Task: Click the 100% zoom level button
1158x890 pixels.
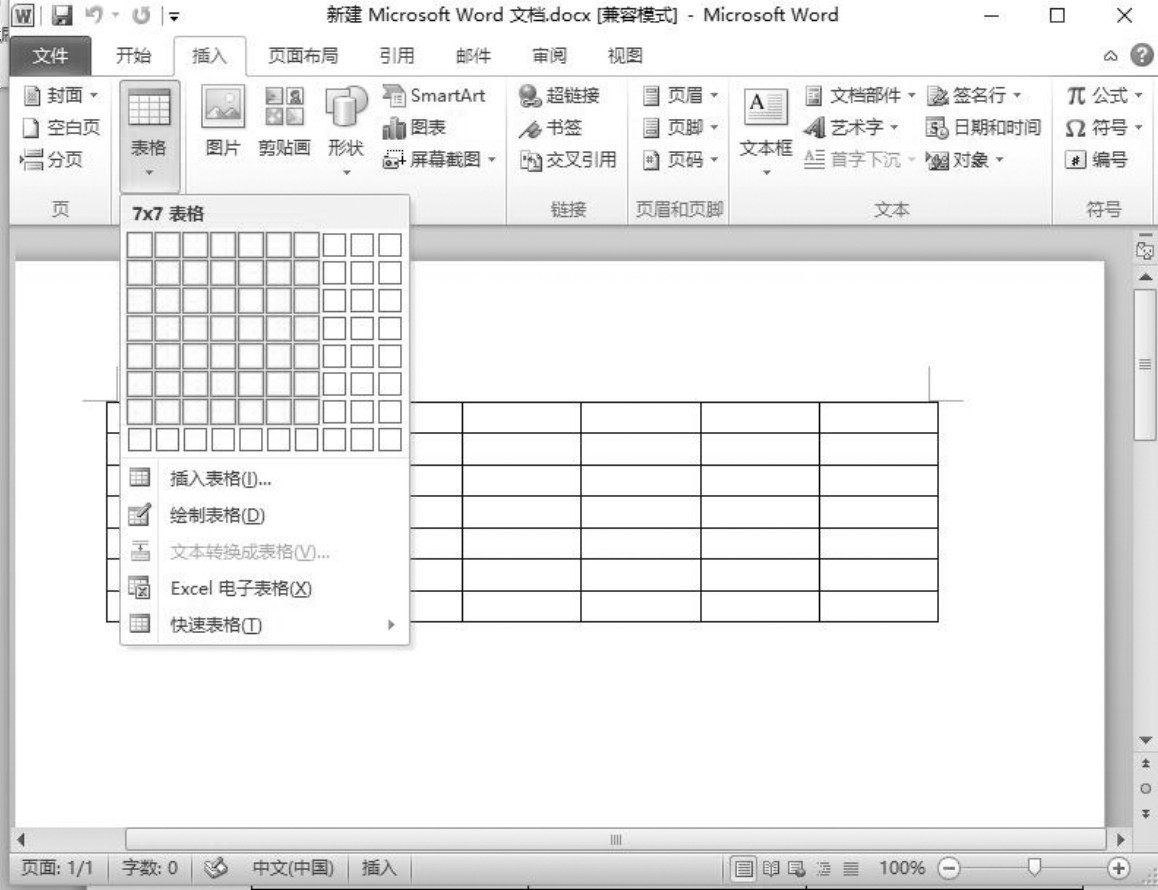Action: 902,867
